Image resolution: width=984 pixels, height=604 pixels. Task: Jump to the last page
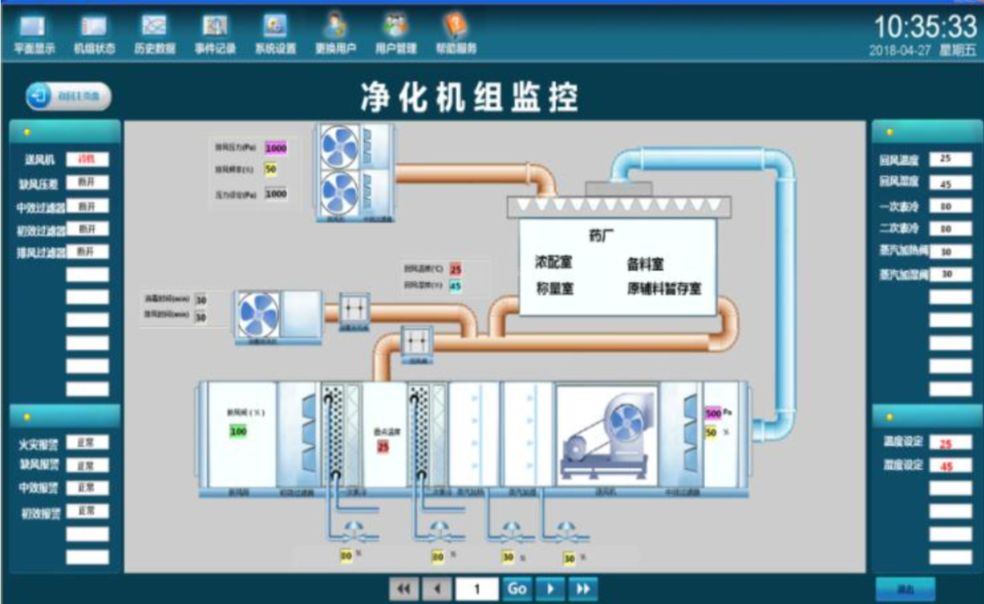click(x=583, y=589)
